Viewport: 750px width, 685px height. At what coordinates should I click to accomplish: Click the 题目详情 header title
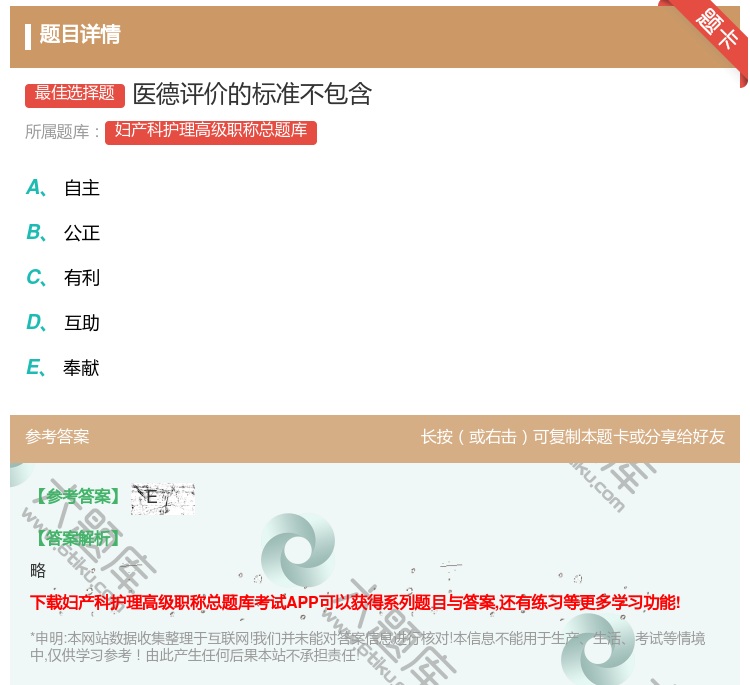pos(80,34)
